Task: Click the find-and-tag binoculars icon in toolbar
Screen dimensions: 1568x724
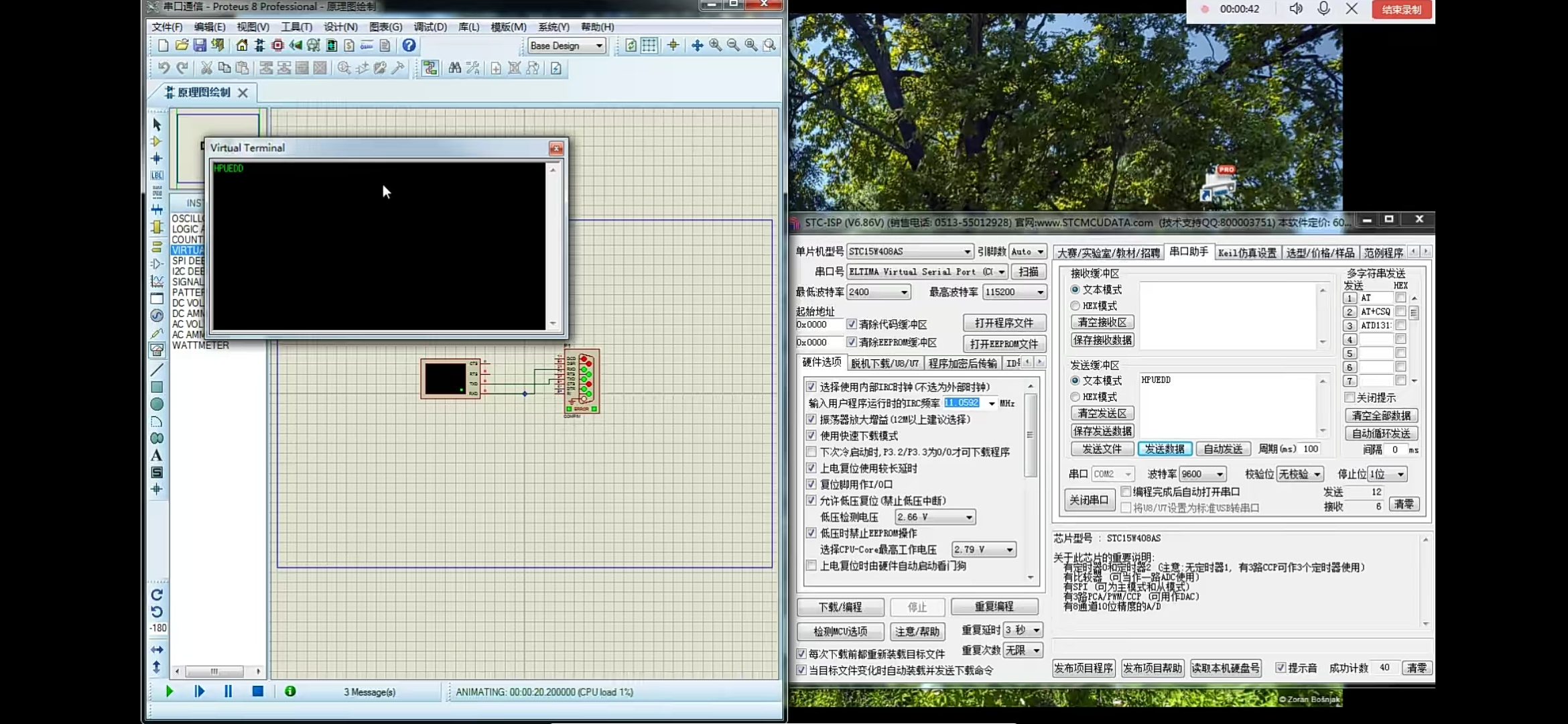Action: [454, 68]
